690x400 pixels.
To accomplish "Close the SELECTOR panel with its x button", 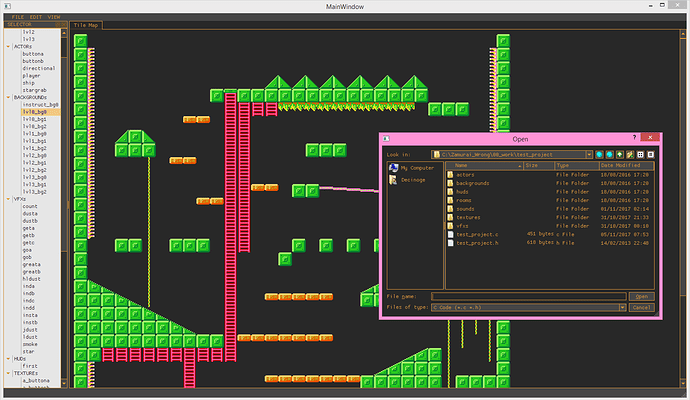I will pos(63,25).
